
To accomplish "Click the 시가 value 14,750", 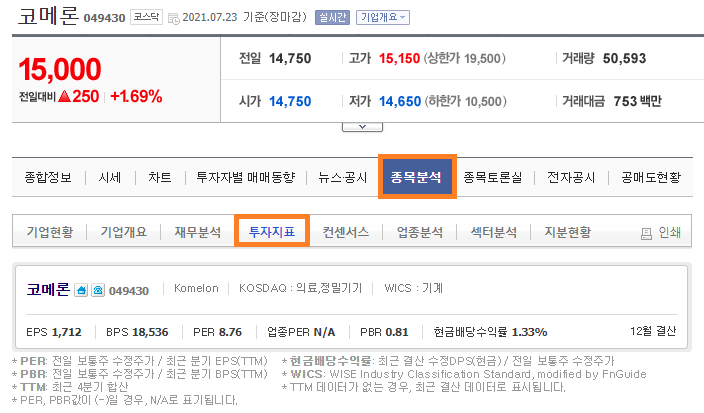I will click(290, 101).
